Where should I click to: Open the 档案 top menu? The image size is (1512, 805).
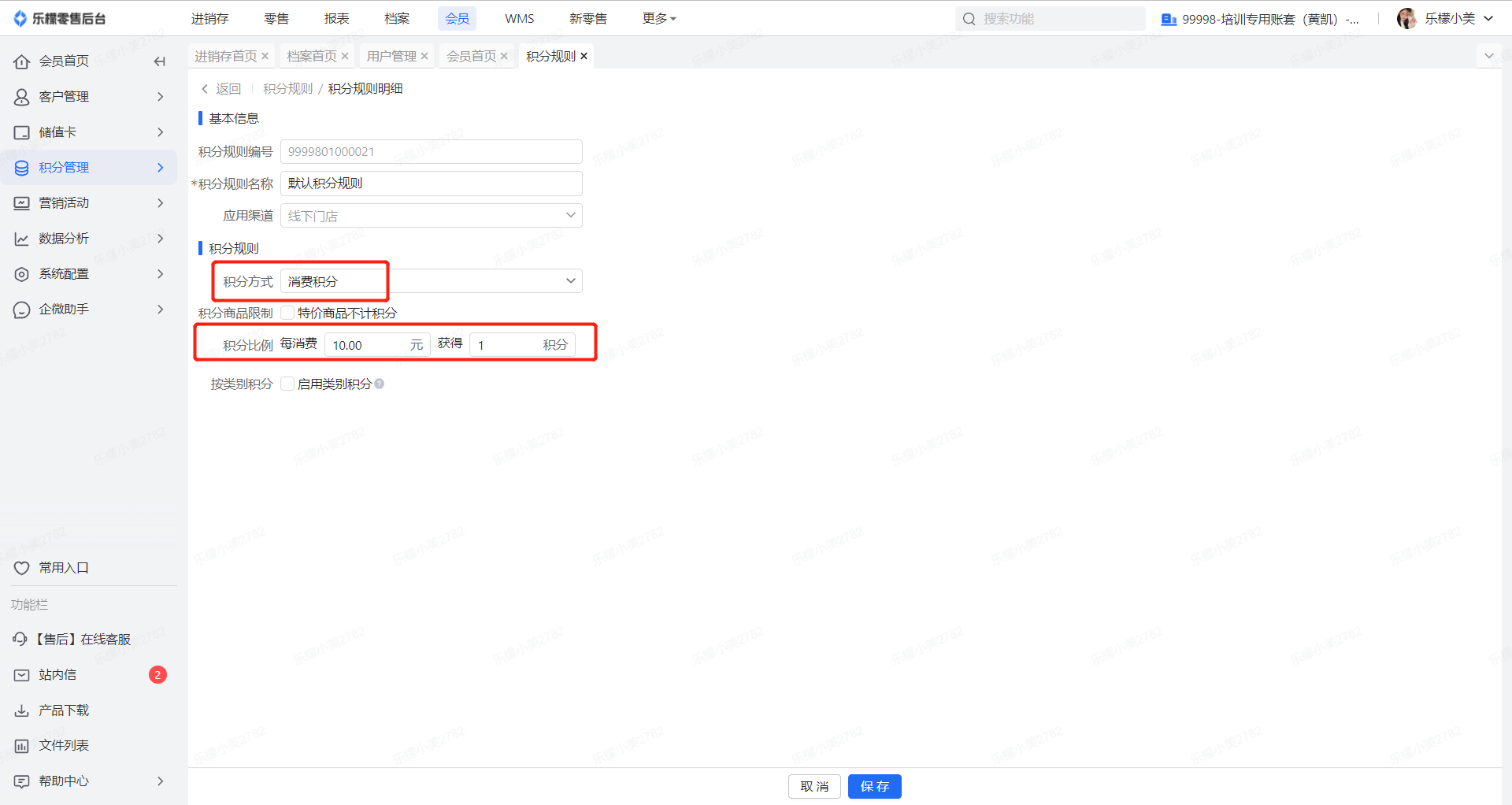click(397, 18)
